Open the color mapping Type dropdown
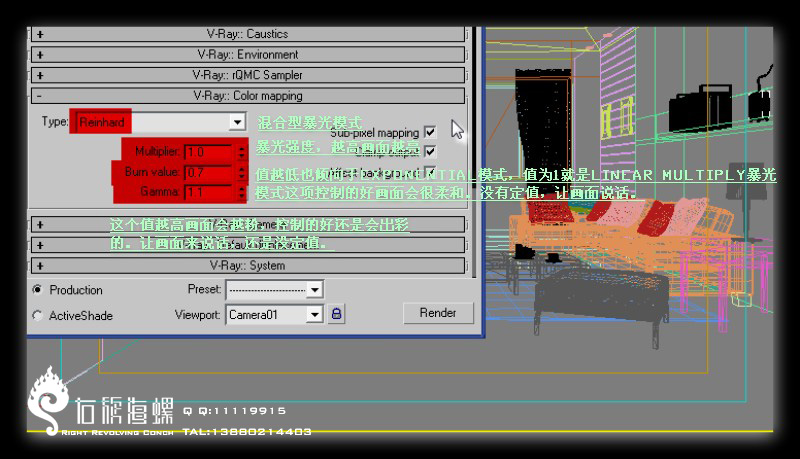The image size is (800, 459). point(237,122)
